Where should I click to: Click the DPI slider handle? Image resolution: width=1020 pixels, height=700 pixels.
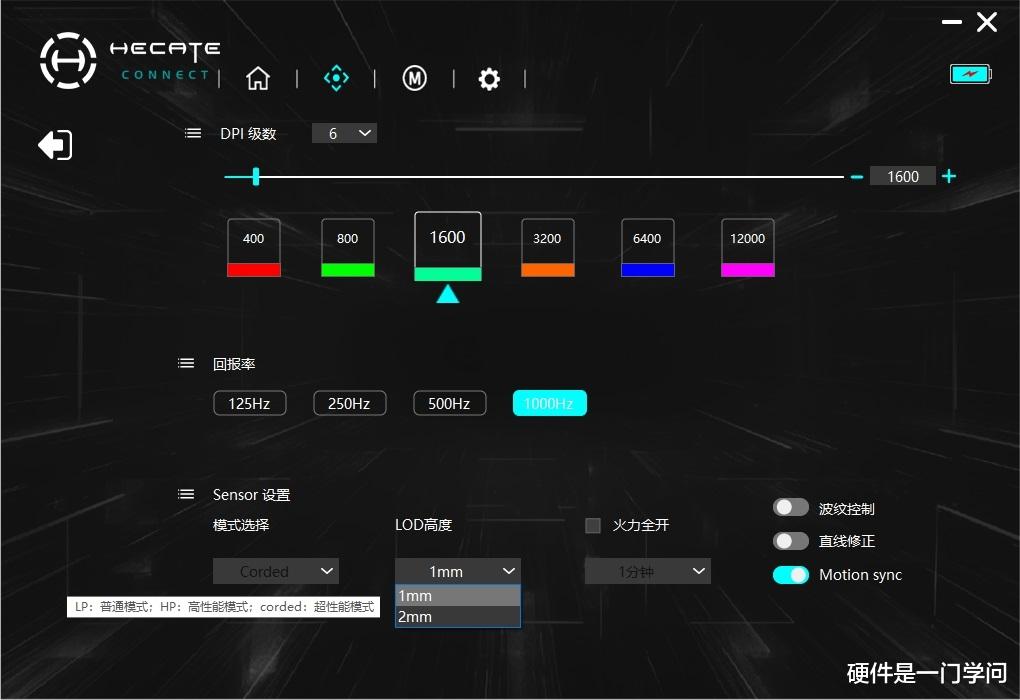[x=256, y=176]
